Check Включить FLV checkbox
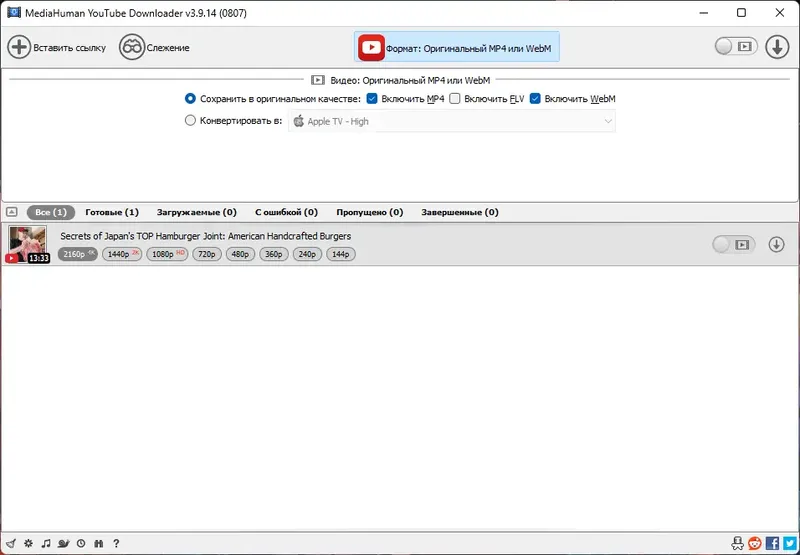 coord(455,98)
